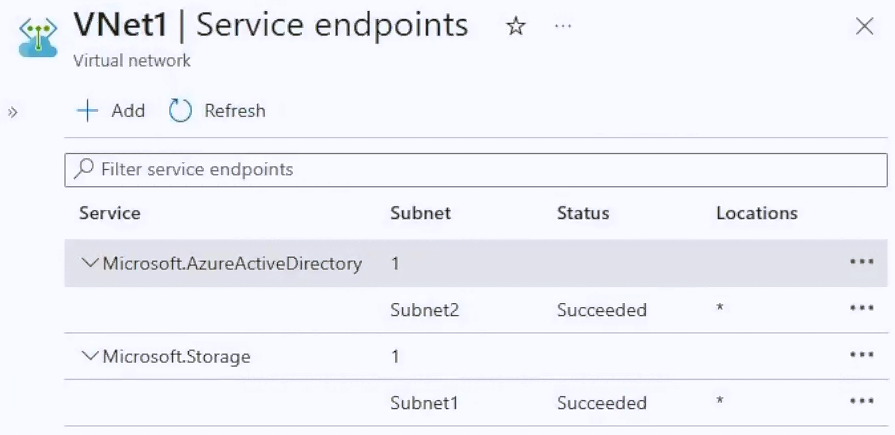The image size is (895, 435).
Task: Collapse the Microsoft.Storage group
Action: point(90,356)
